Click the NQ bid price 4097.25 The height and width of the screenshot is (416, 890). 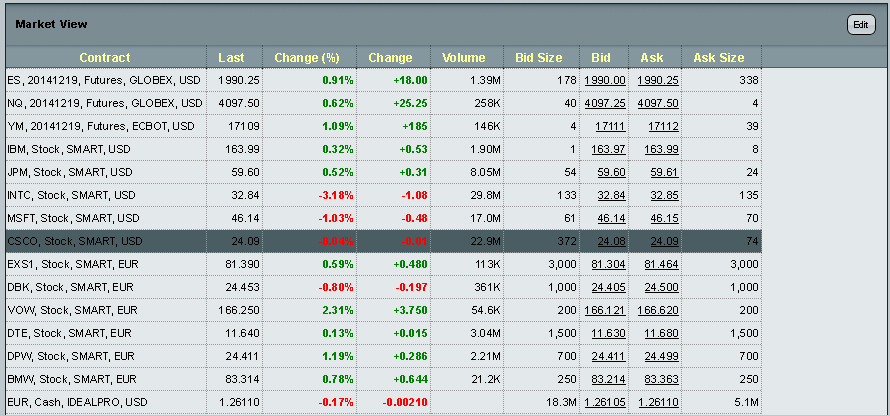coord(605,103)
